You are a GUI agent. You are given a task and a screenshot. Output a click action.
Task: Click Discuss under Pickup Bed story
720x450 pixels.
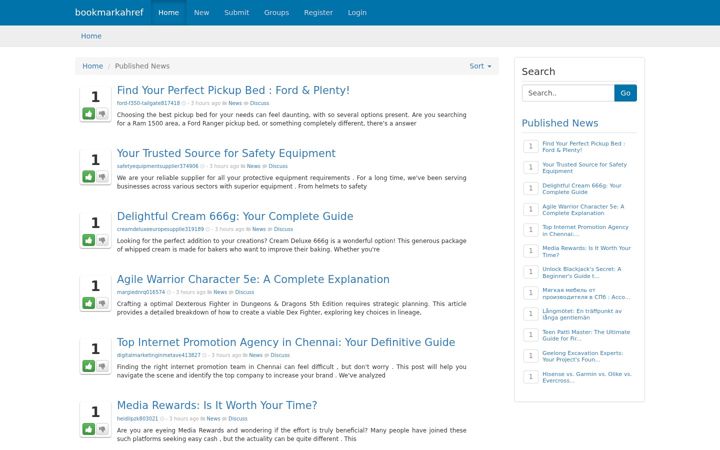pos(259,103)
